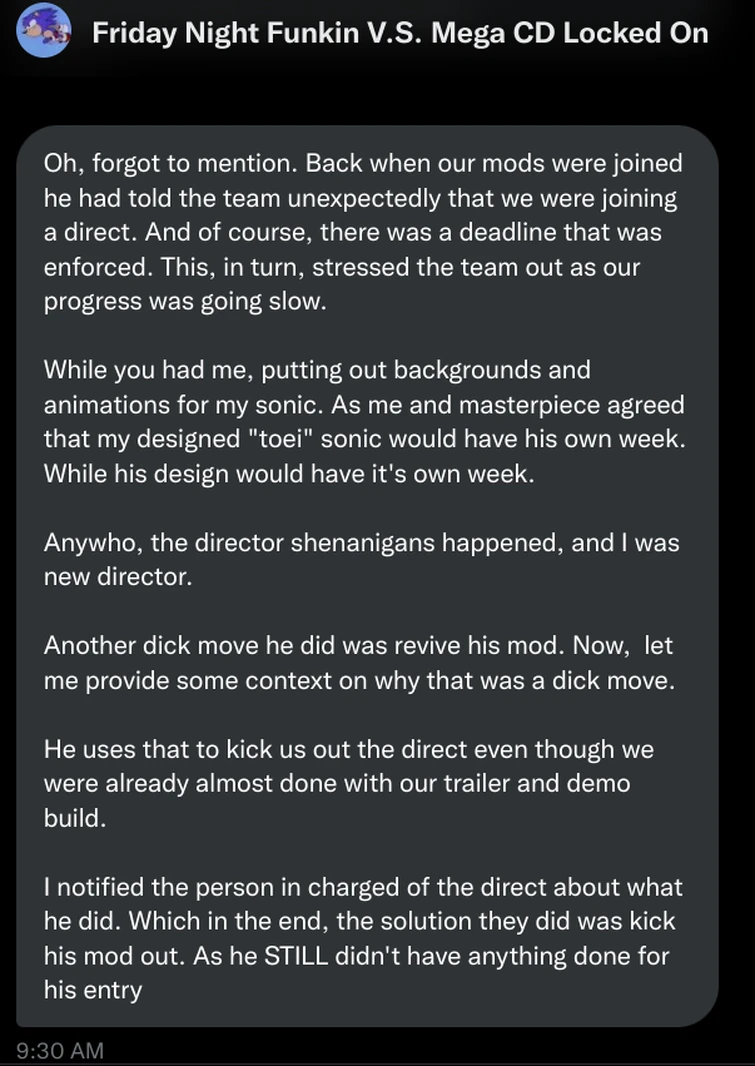Click paragraph starting "While you had me"
The image size is (755, 1066).
pyautogui.click(x=364, y=422)
